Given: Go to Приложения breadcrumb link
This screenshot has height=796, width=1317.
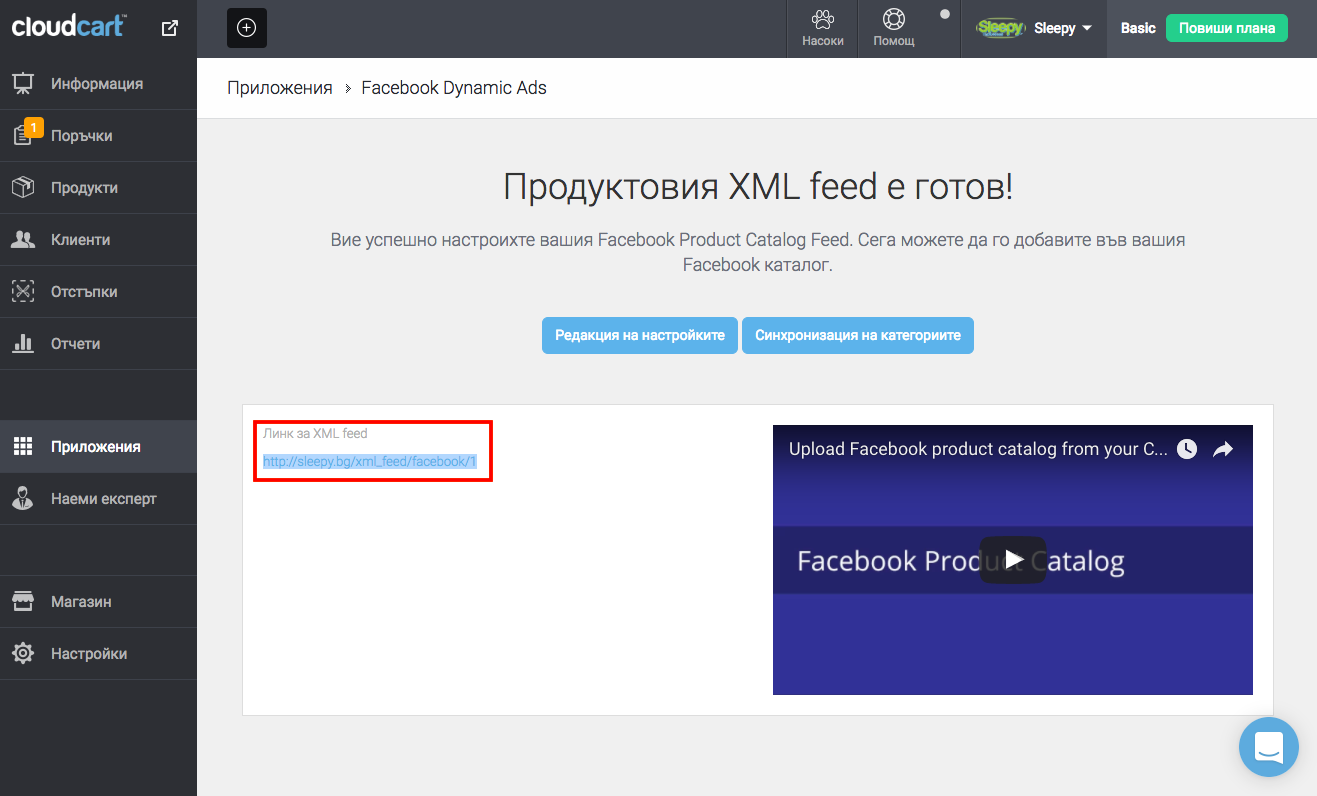Looking at the screenshot, I should point(280,88).
